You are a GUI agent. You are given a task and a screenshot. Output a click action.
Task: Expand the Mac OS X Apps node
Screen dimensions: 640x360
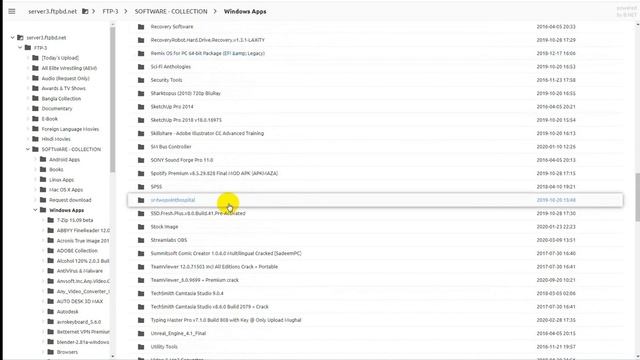pyautogui.click(x=36, y=190)
